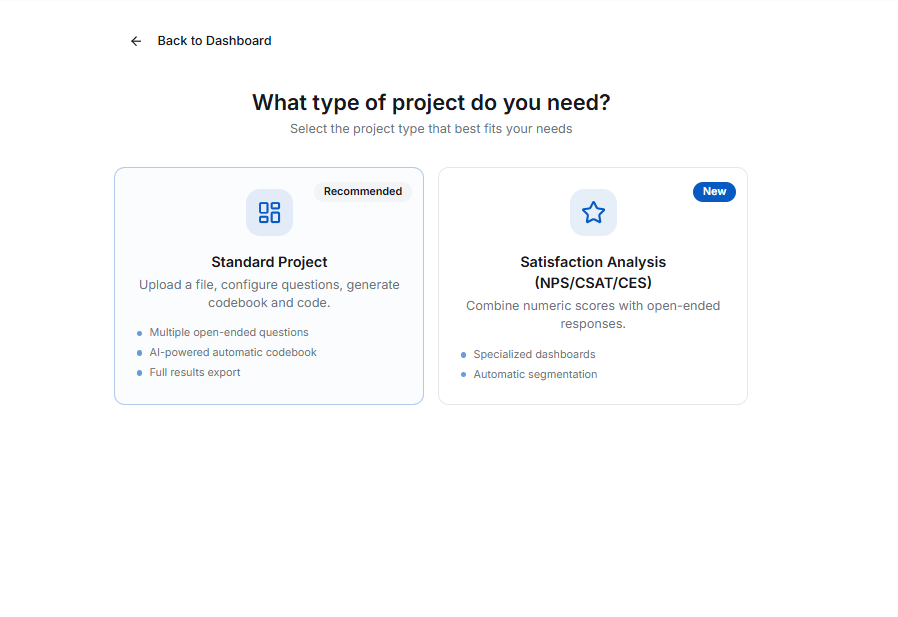Click "What type of project" heading
This screenshot has height=617, width=898.
[x=431, y=102]
